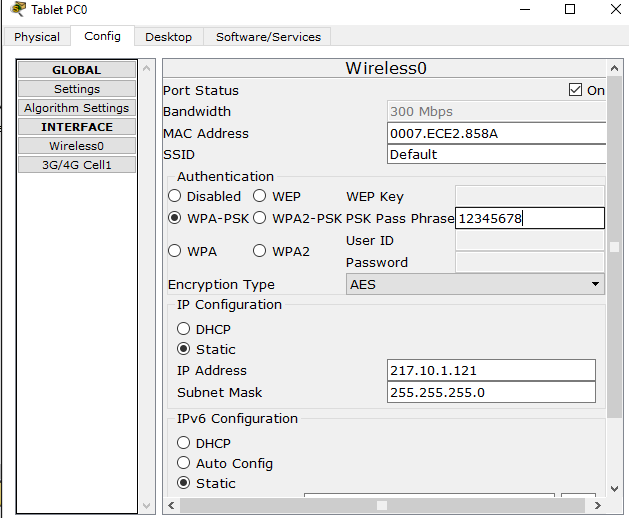Enable DHCP under IP Configuration
This screenshot has height=518, width=629.
[183, 329]
